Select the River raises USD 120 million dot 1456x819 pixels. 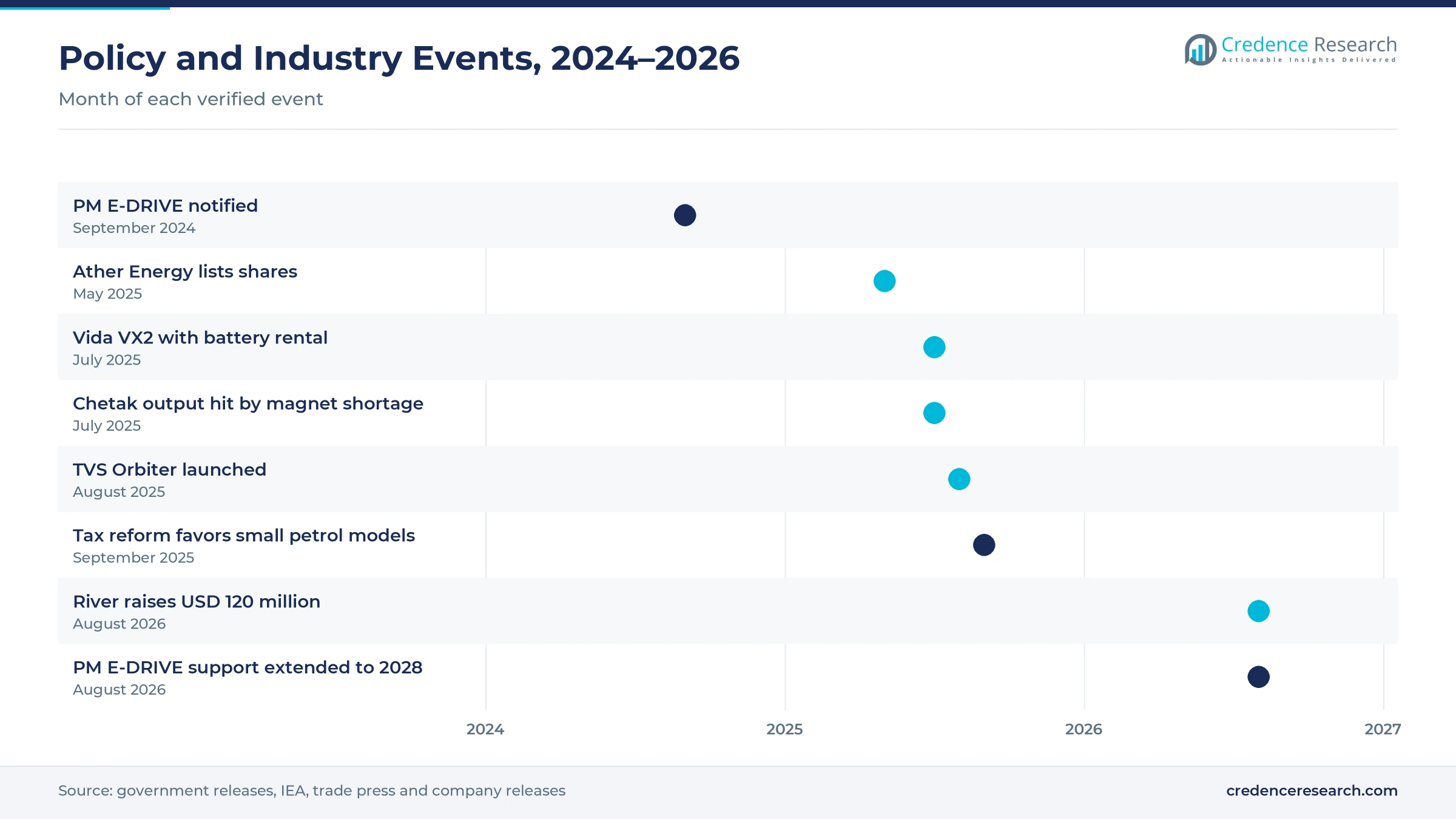[x=1259, y=611]
